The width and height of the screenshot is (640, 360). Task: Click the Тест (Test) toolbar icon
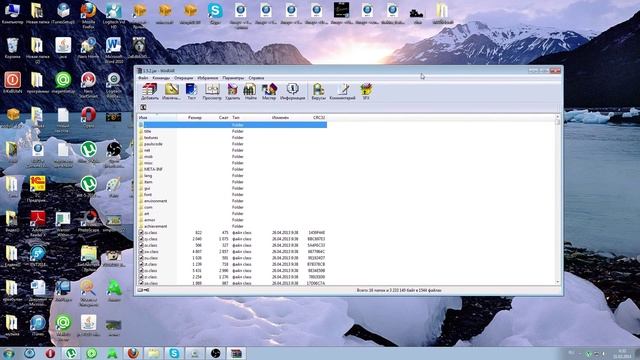click(191, 91)
